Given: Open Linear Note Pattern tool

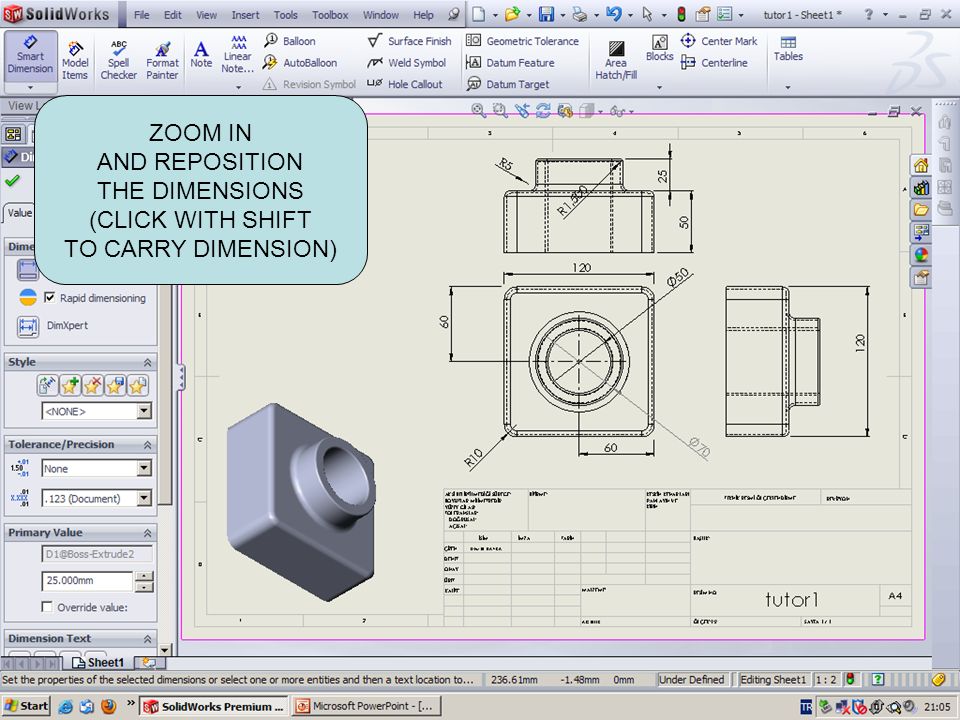Looking at the screenshot, I should 238,55.
